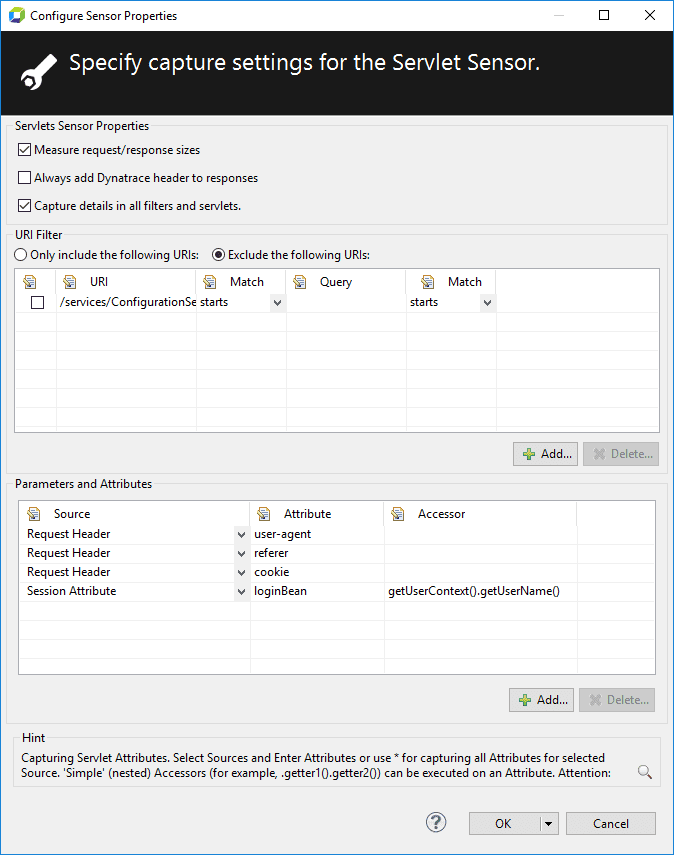The width and height of the screenshot is (674, 855).
Task: Click the icon beside the Attribute header
Action: coord(264,514)
